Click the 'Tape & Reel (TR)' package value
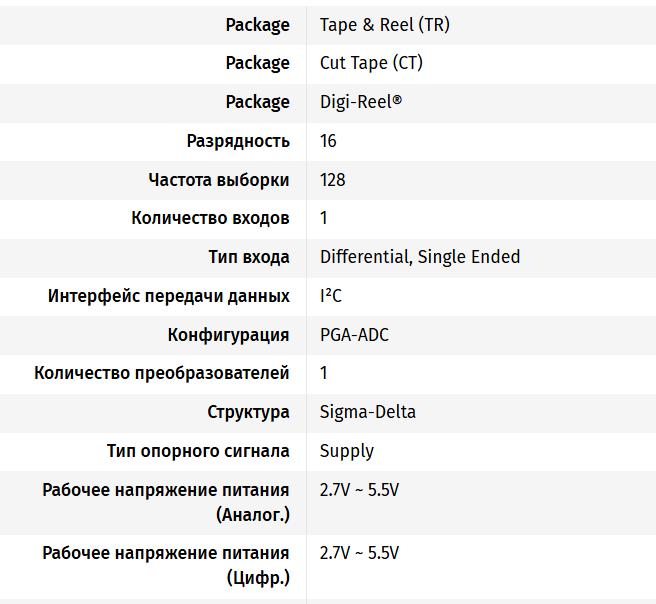This screenshot has height=604, width=656. click(384, 25)
